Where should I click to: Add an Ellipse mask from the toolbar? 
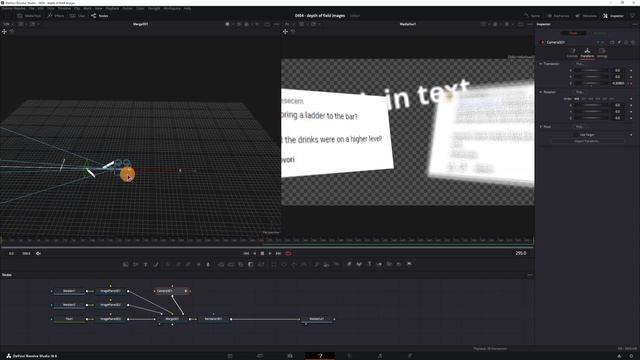click(x=284, y=264)
